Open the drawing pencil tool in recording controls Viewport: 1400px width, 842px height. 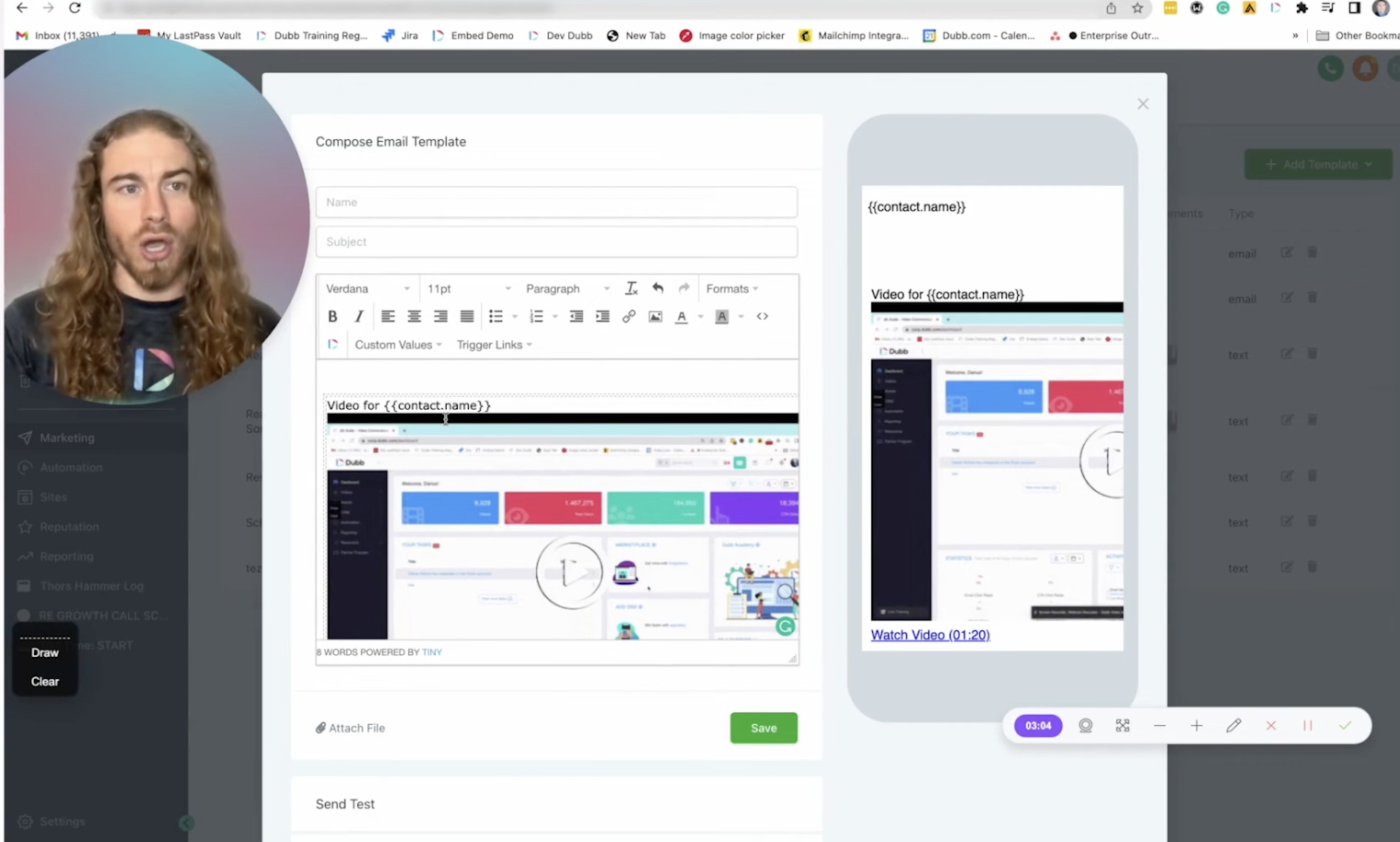pyautogui.click(x=1233, y=725)
